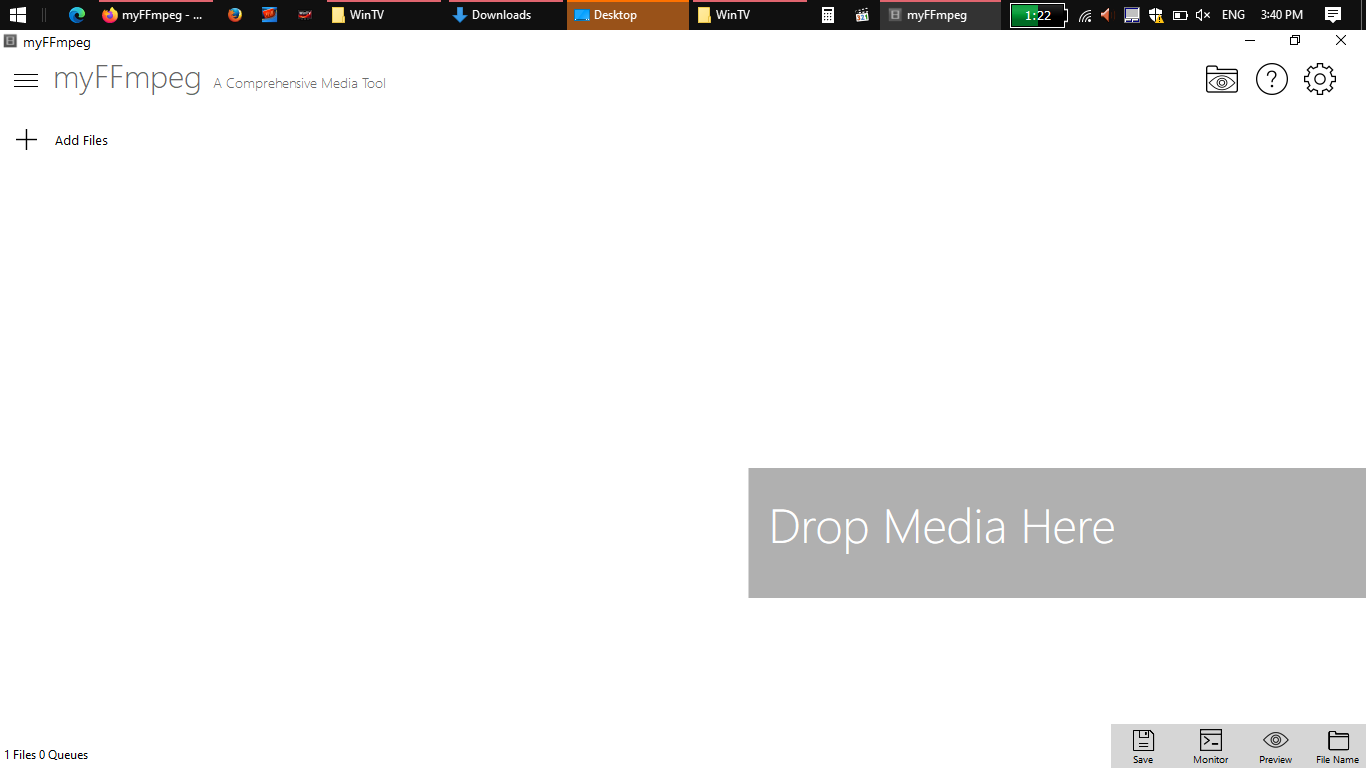The image size is (1366, 768).
Task: Click the "1 Files 0 Queues" status text
Action: tap(46, 755)
